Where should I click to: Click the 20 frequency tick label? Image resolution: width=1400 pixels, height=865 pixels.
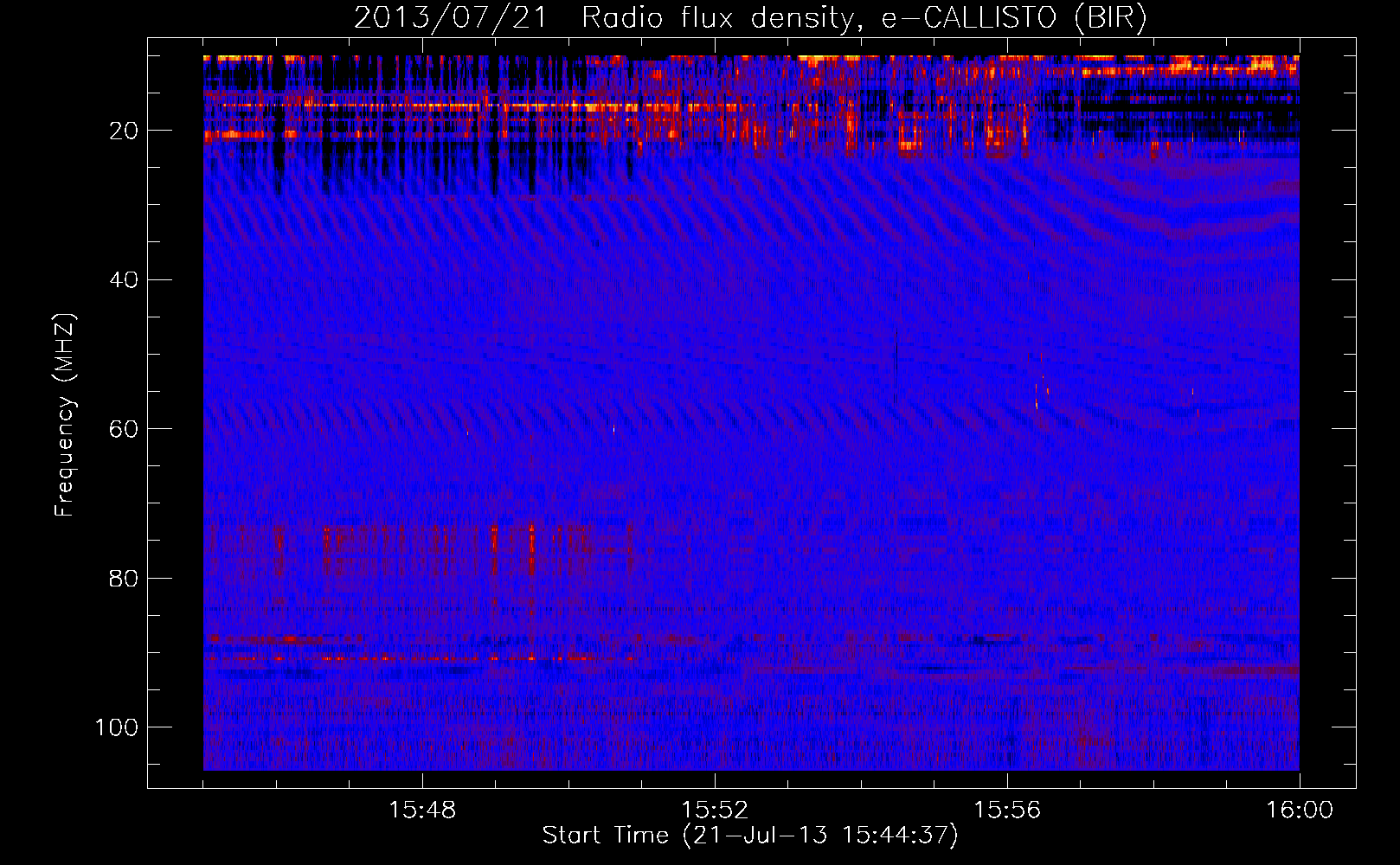tap(124, 131)
